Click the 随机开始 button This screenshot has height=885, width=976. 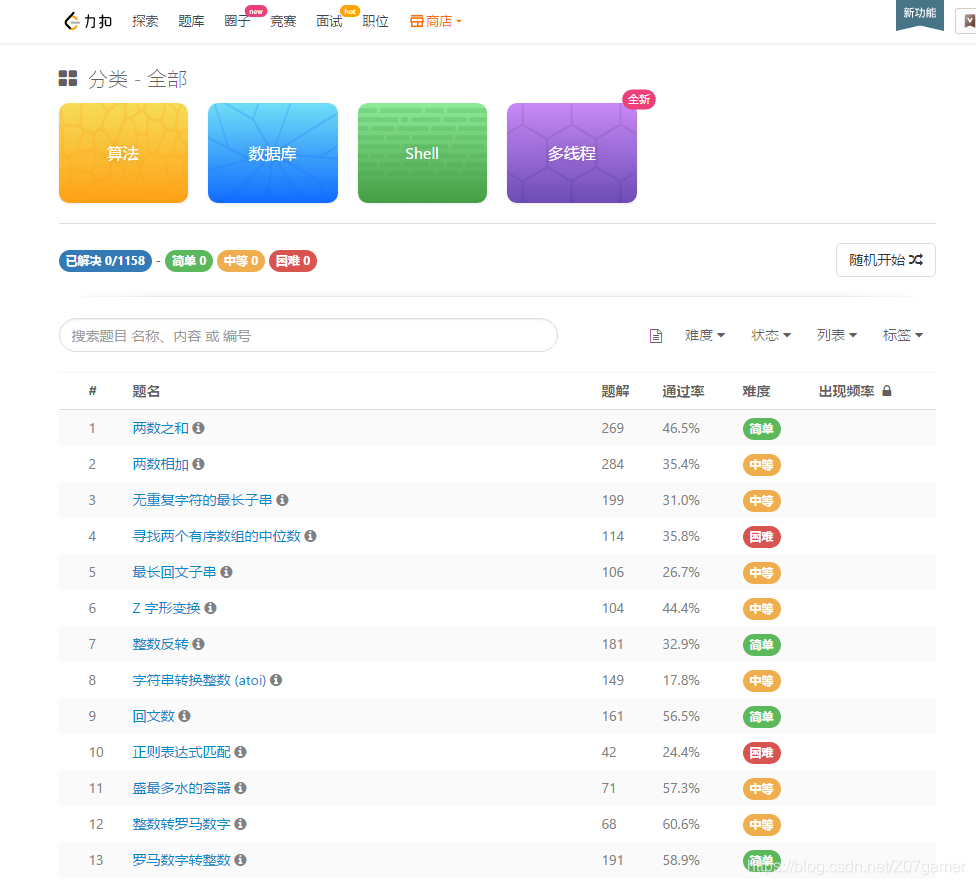tap(885, 259)
